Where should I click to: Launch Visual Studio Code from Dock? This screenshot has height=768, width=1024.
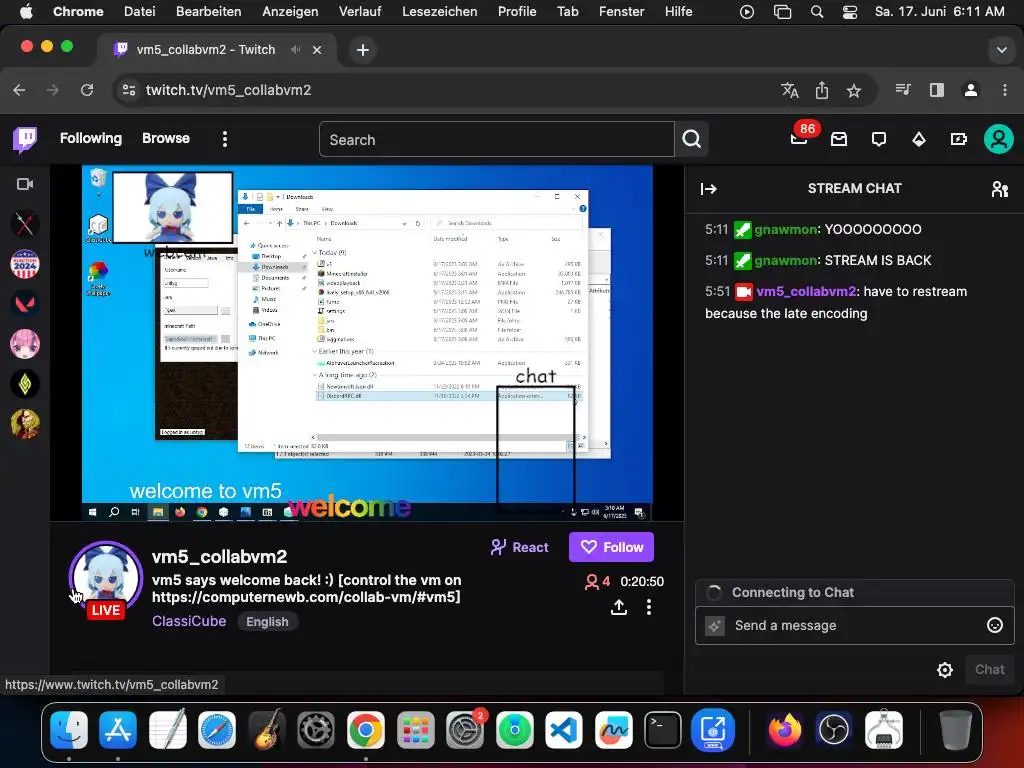pos(564,729)
